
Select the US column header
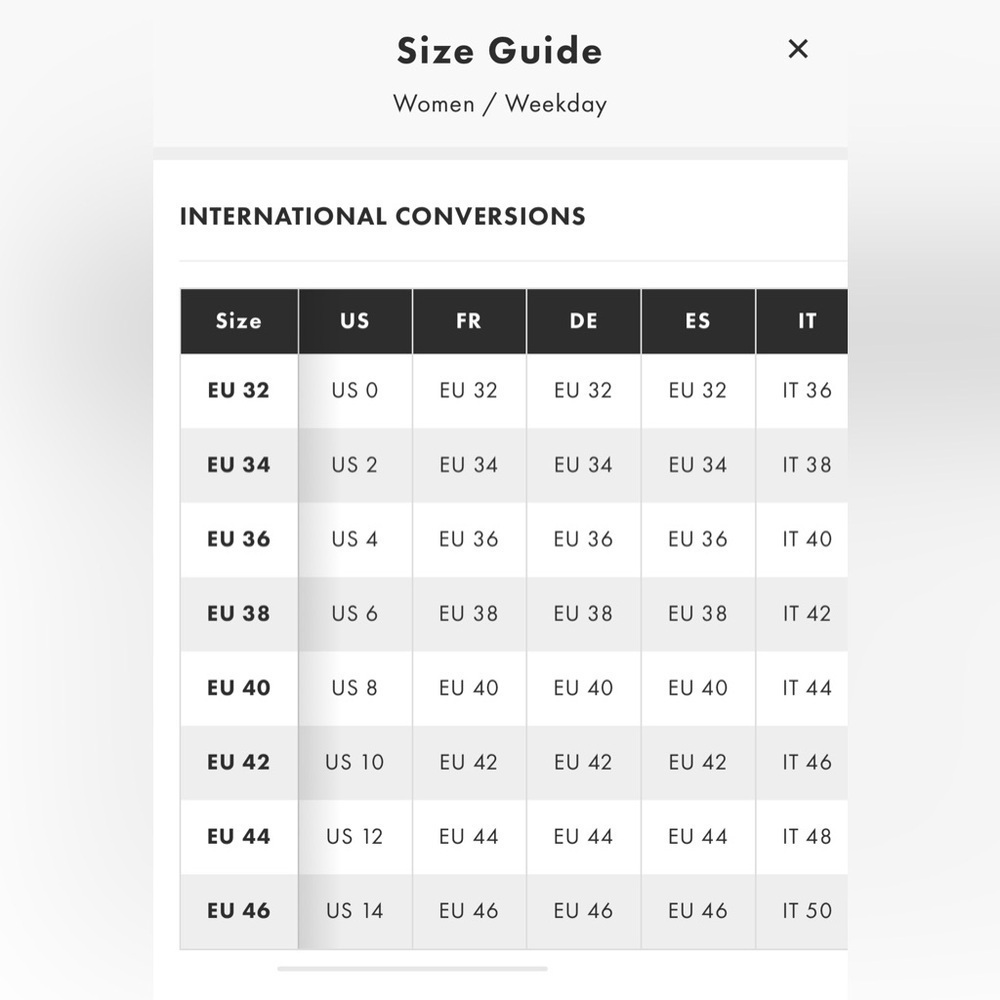[355, 321]
